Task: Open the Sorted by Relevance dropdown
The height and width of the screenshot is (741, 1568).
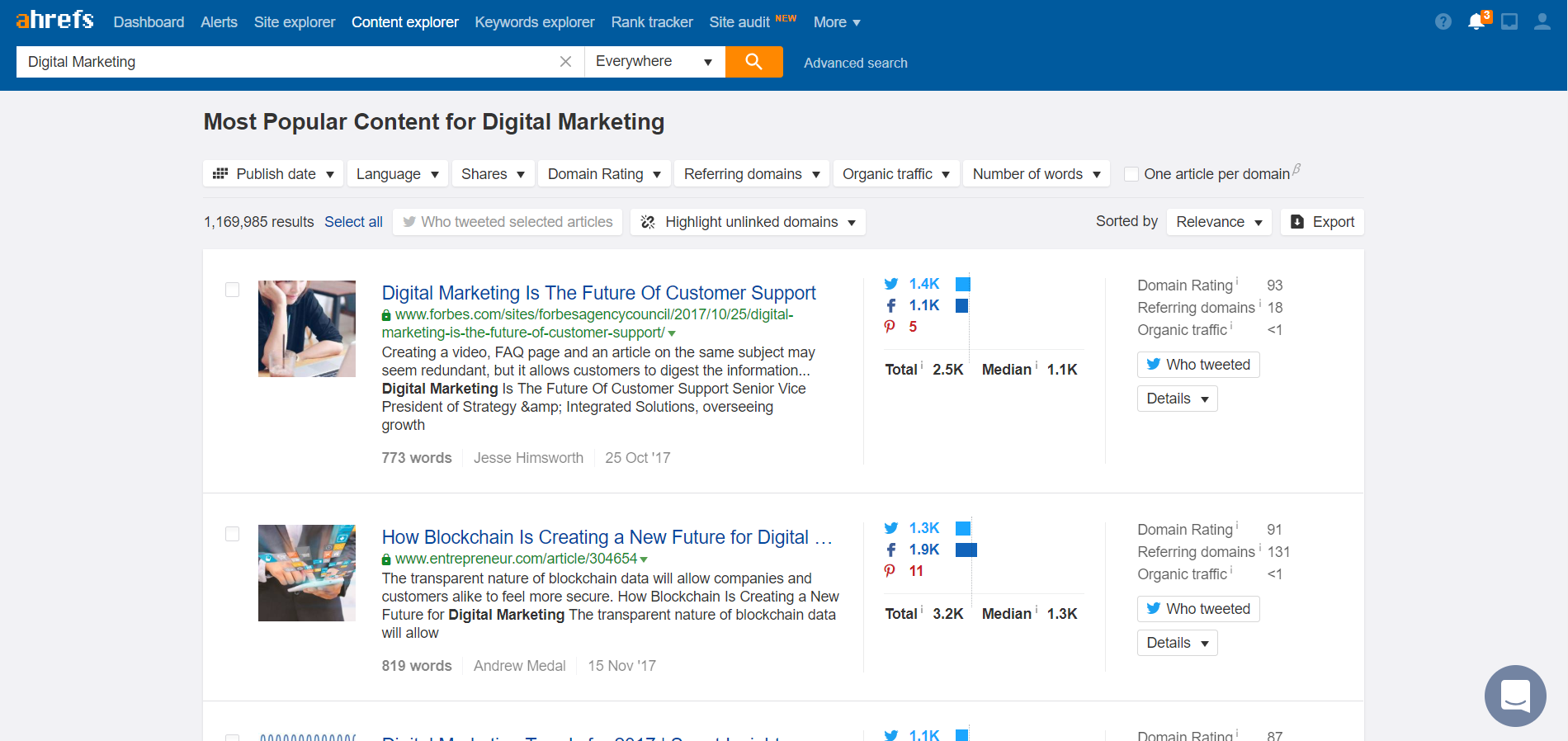Action: 1218,222
